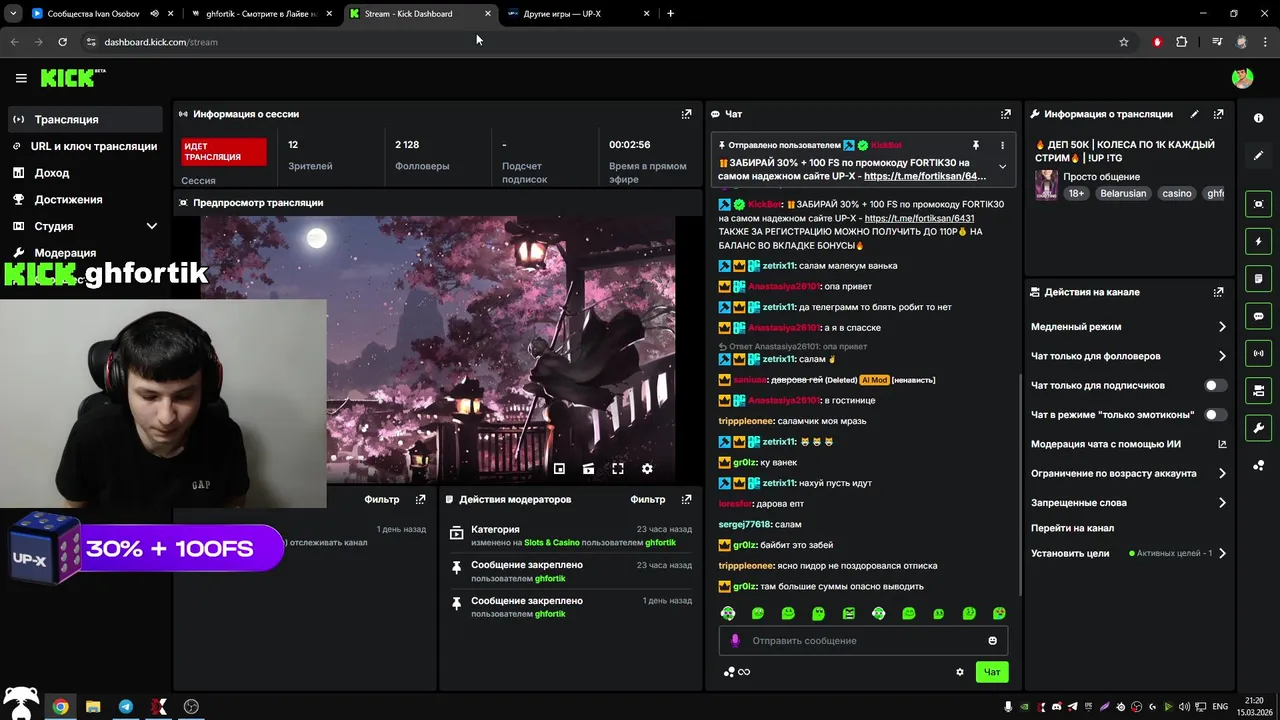Open the user avatar menu at top right
This screenshot has width=1280, height=720.
(1242, 78)
